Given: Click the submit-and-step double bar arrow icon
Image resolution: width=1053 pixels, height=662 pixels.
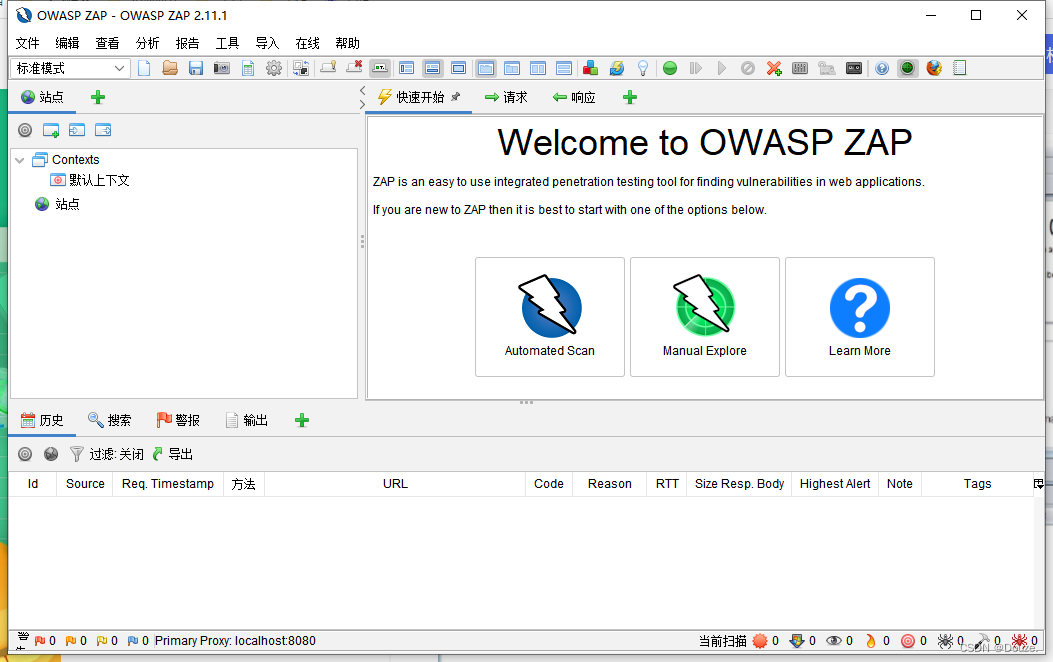Looking at the screenshot, I should (x=696, y=68).
